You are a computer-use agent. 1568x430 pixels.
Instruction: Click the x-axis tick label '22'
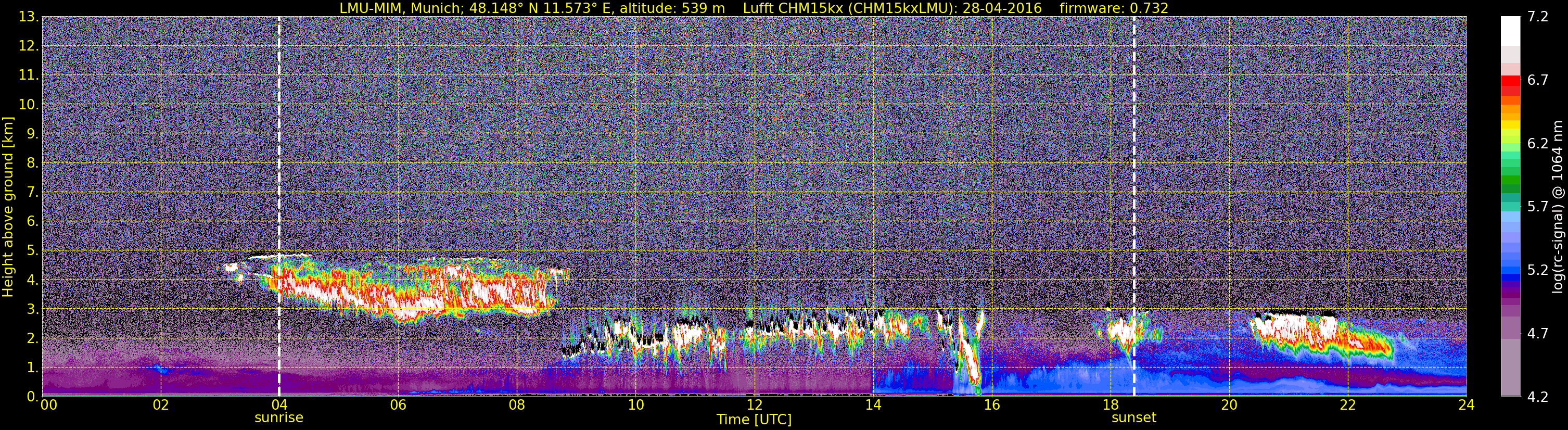pyautogui.click(x=1348, y=405)
